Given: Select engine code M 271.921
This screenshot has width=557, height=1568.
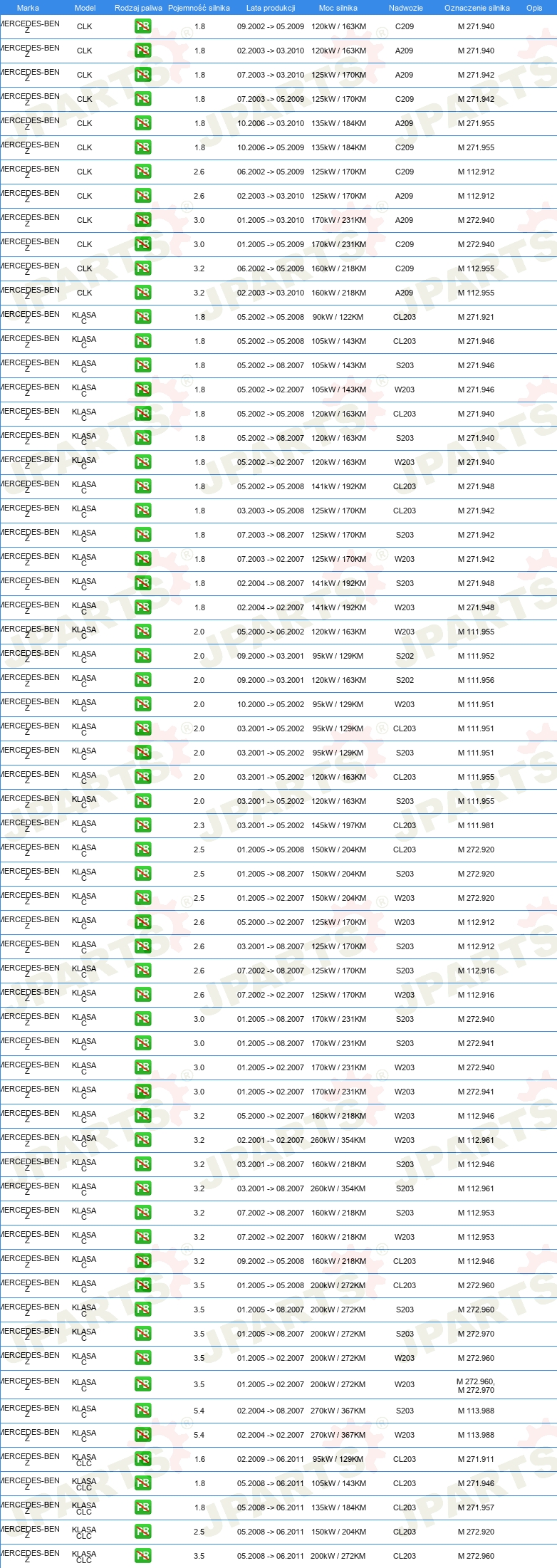Looking at the screenshot, I should click(476, 317).
